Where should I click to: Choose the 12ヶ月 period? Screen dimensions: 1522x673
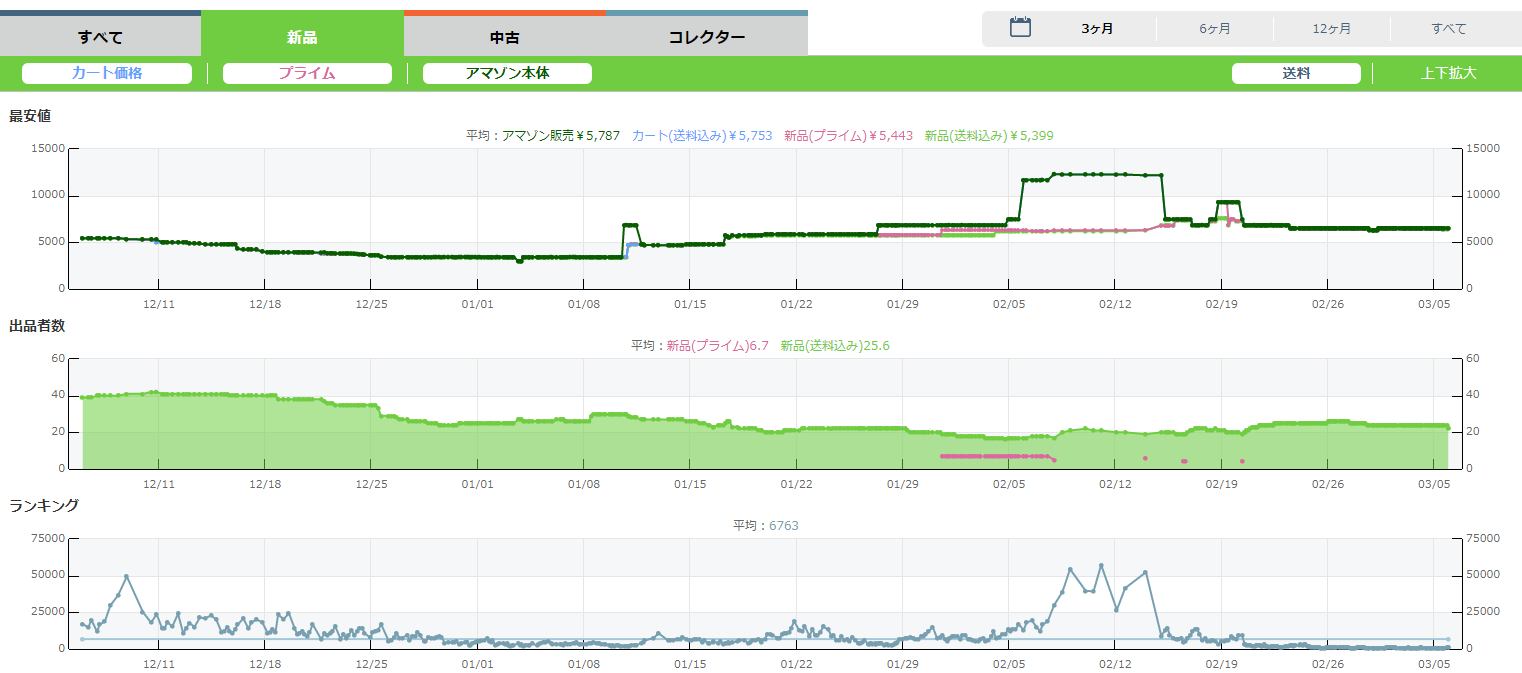tap(1332, 29)
